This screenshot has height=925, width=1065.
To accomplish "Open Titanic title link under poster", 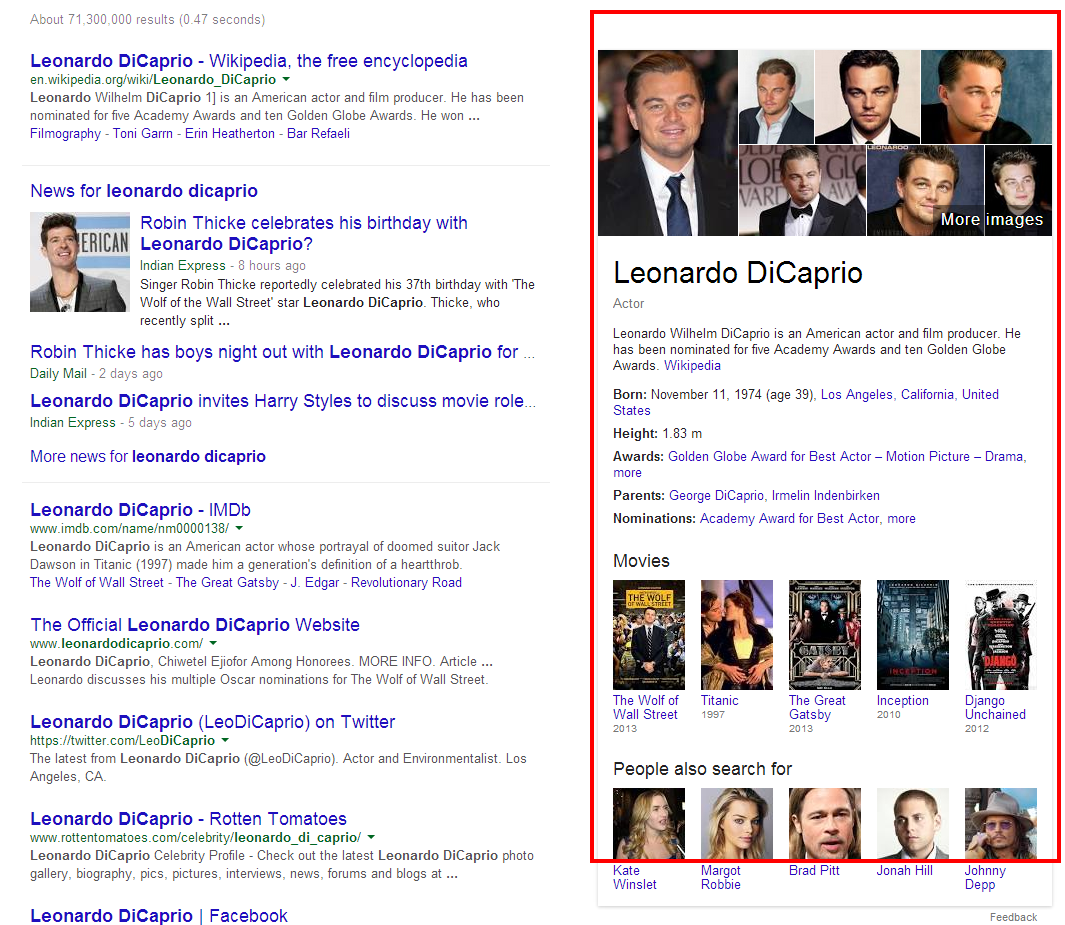I will coord(719,700).
